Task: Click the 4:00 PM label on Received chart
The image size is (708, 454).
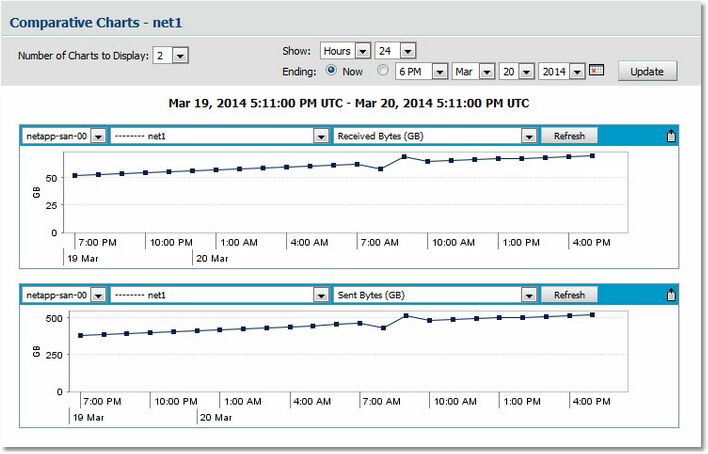Action: point(591,243)
